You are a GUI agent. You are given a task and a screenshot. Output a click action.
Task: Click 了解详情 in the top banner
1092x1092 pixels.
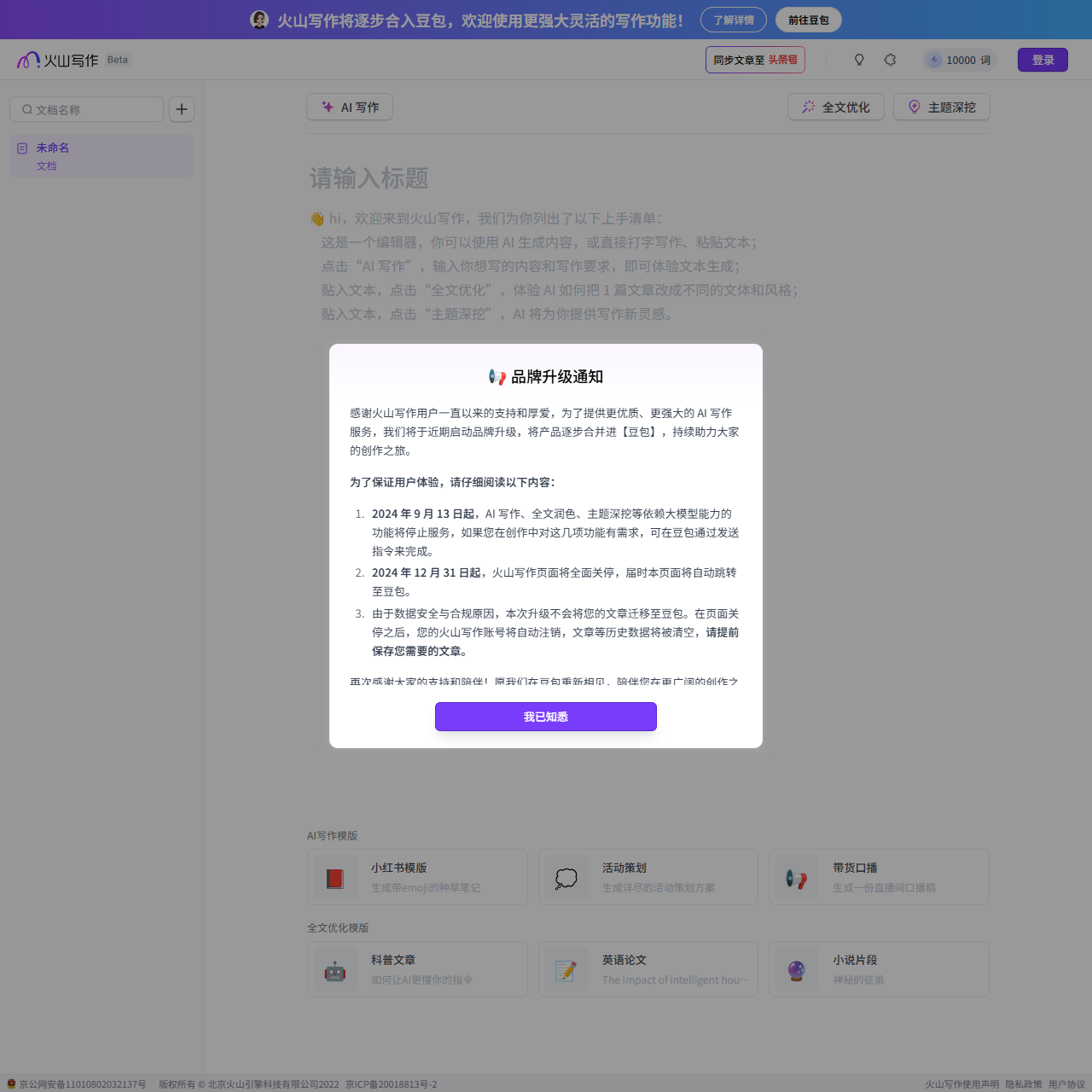[x=734, y=20]
